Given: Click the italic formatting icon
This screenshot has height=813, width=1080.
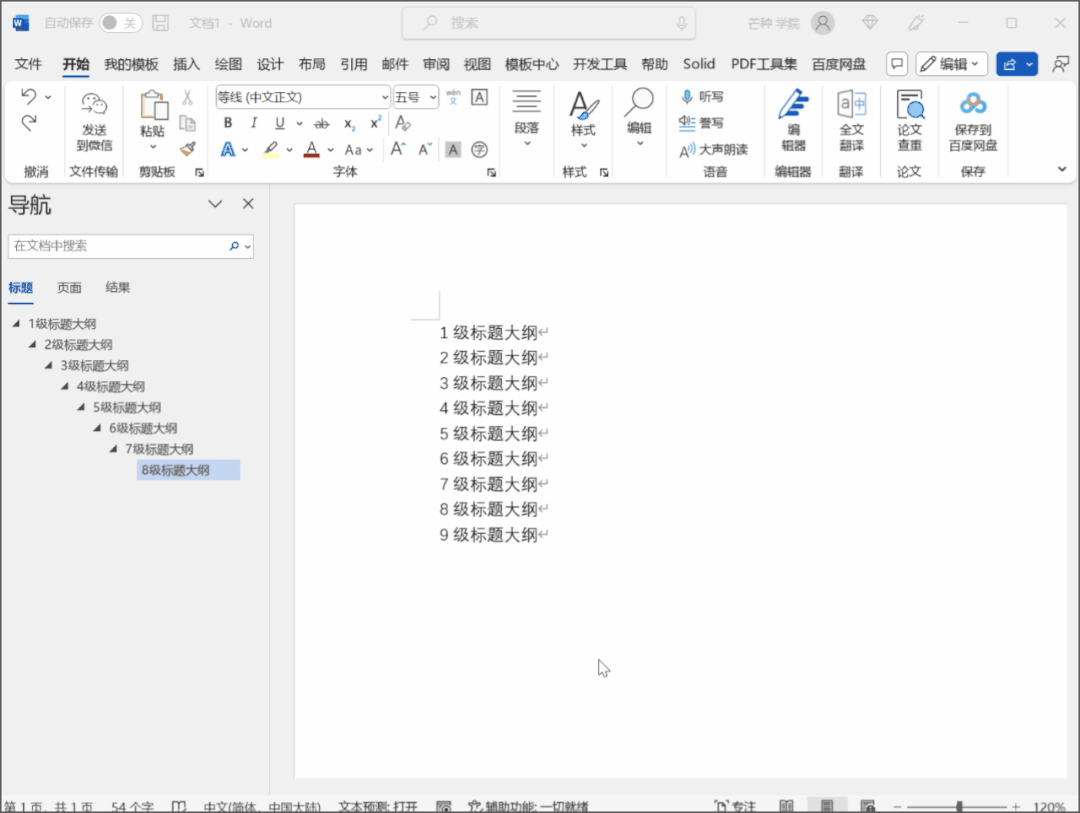Looking at the screenshot, I should pyautogui.click(x=254, y=123).
